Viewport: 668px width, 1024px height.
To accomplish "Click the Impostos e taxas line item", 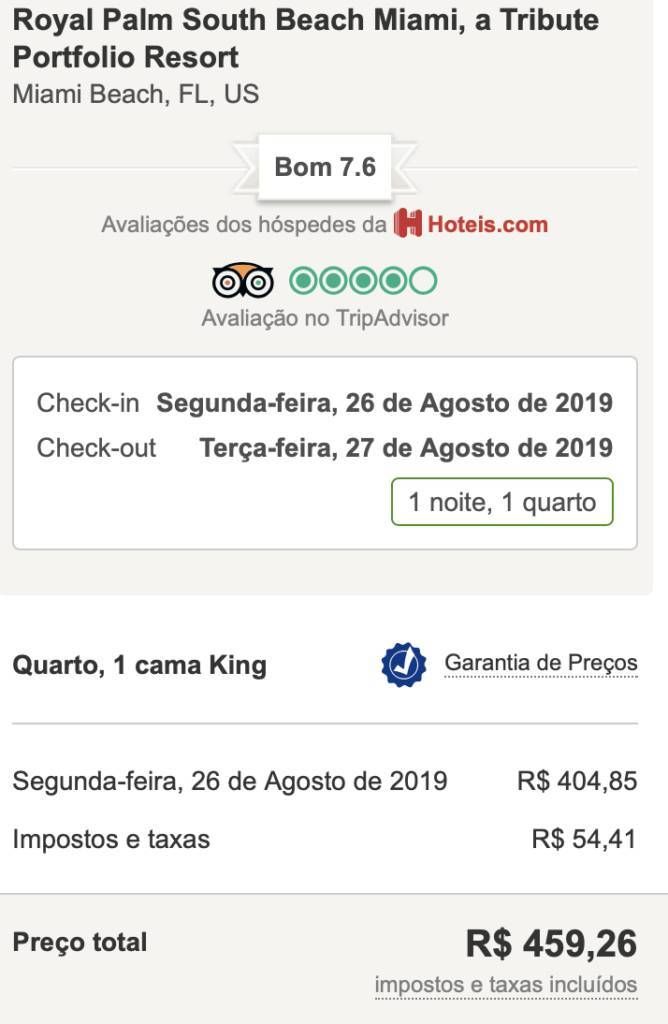I will tap(112, 839).
